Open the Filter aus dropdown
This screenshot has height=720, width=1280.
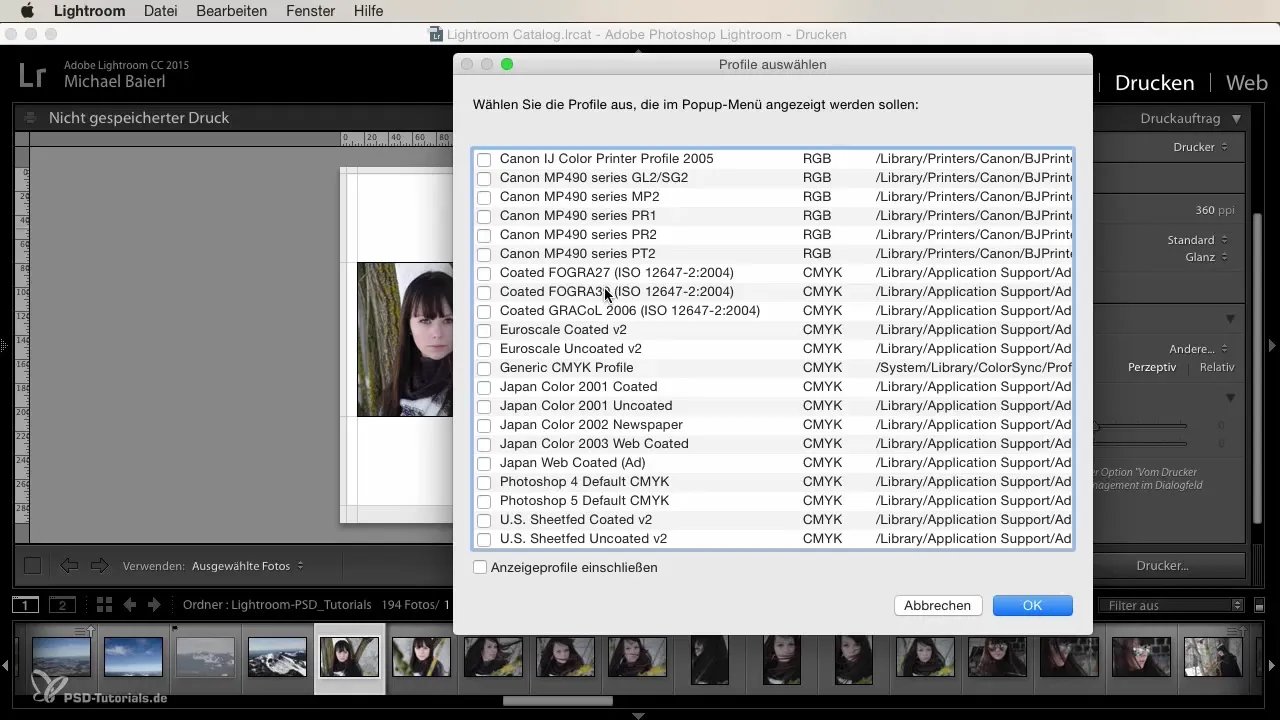tap(1171, 605)
